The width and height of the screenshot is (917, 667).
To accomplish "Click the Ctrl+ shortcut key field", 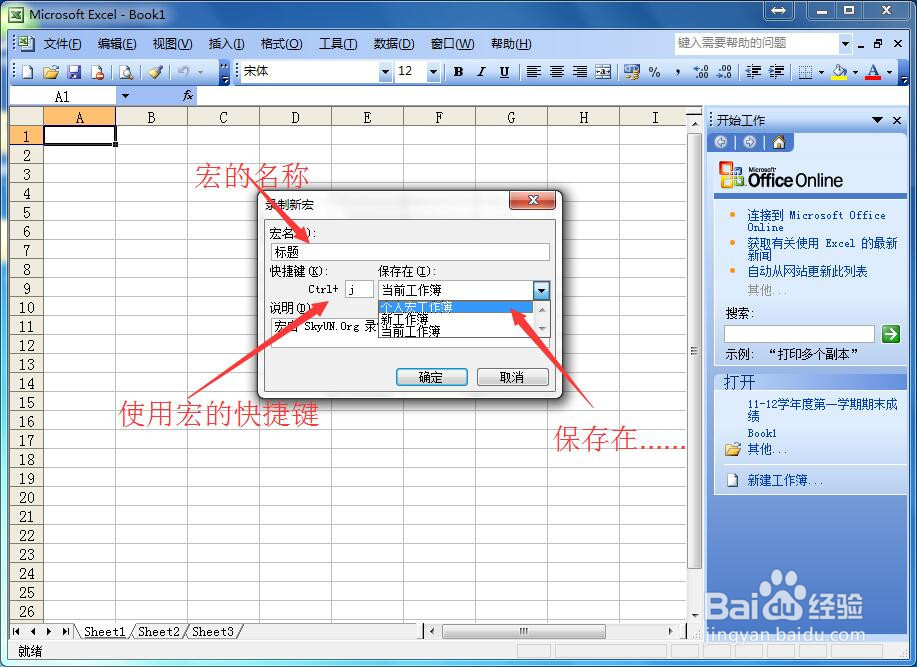I will pyautogui.click(x=359, y=289).
